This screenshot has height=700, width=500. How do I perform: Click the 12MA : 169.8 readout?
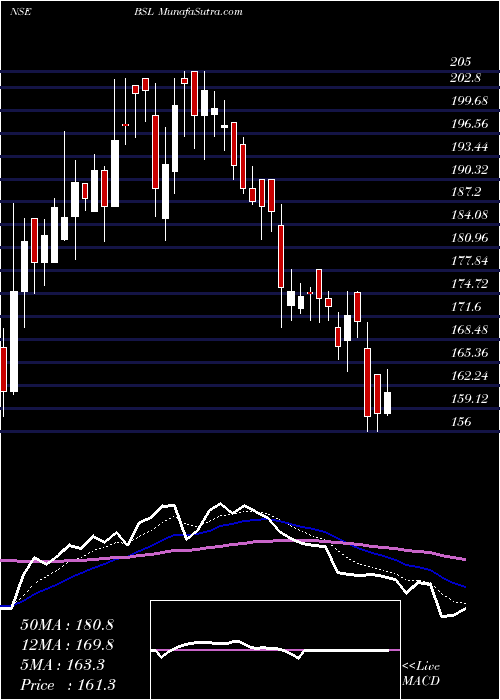(x=67, y=645)
